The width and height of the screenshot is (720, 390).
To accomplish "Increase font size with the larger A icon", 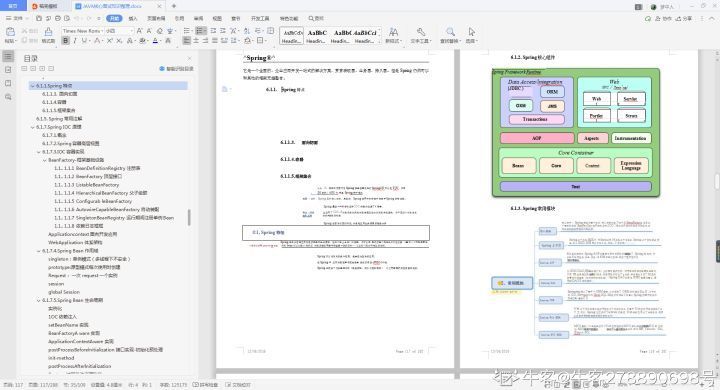I will point(140,31).
